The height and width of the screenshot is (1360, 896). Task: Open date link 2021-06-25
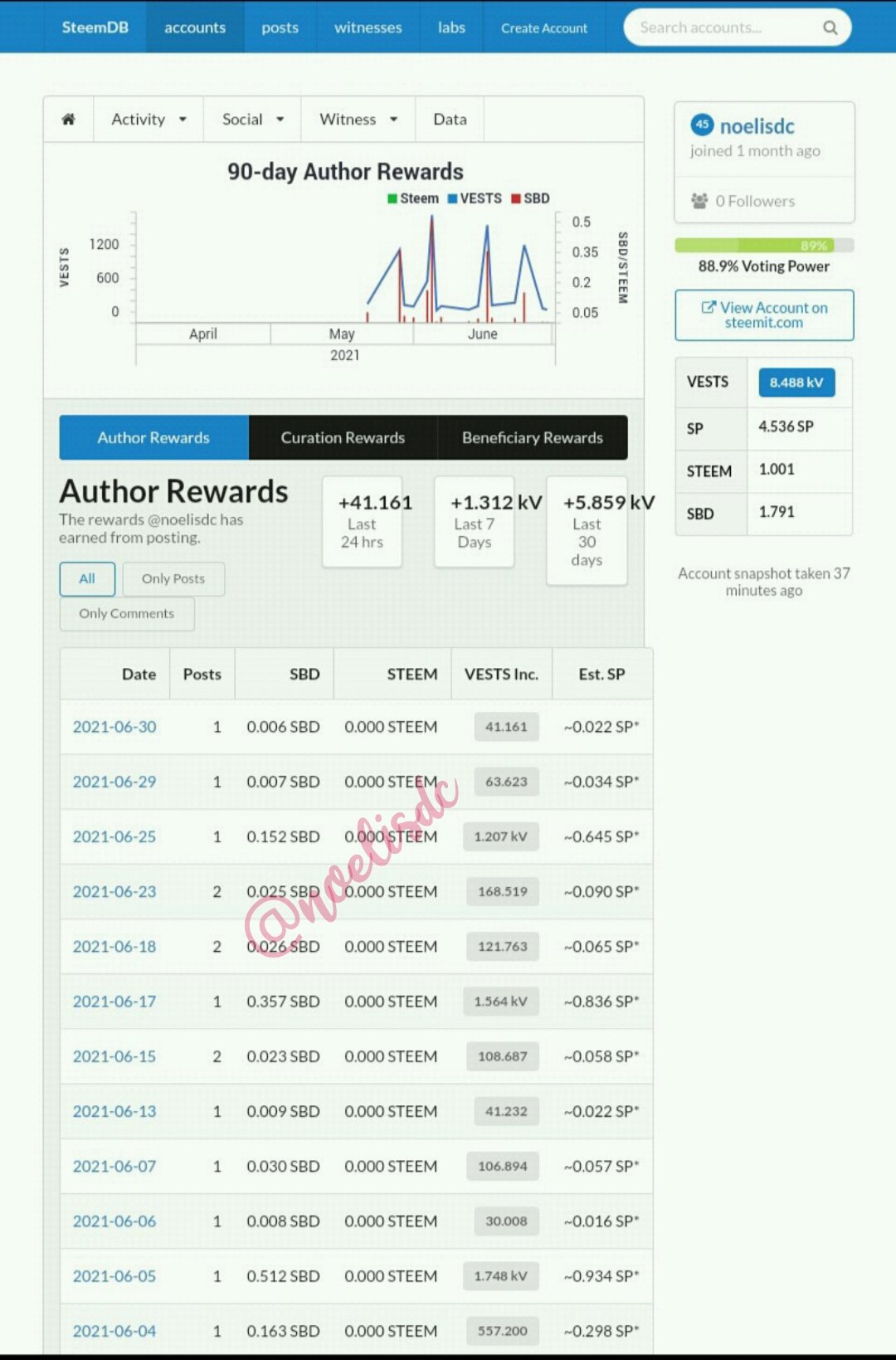114,836
